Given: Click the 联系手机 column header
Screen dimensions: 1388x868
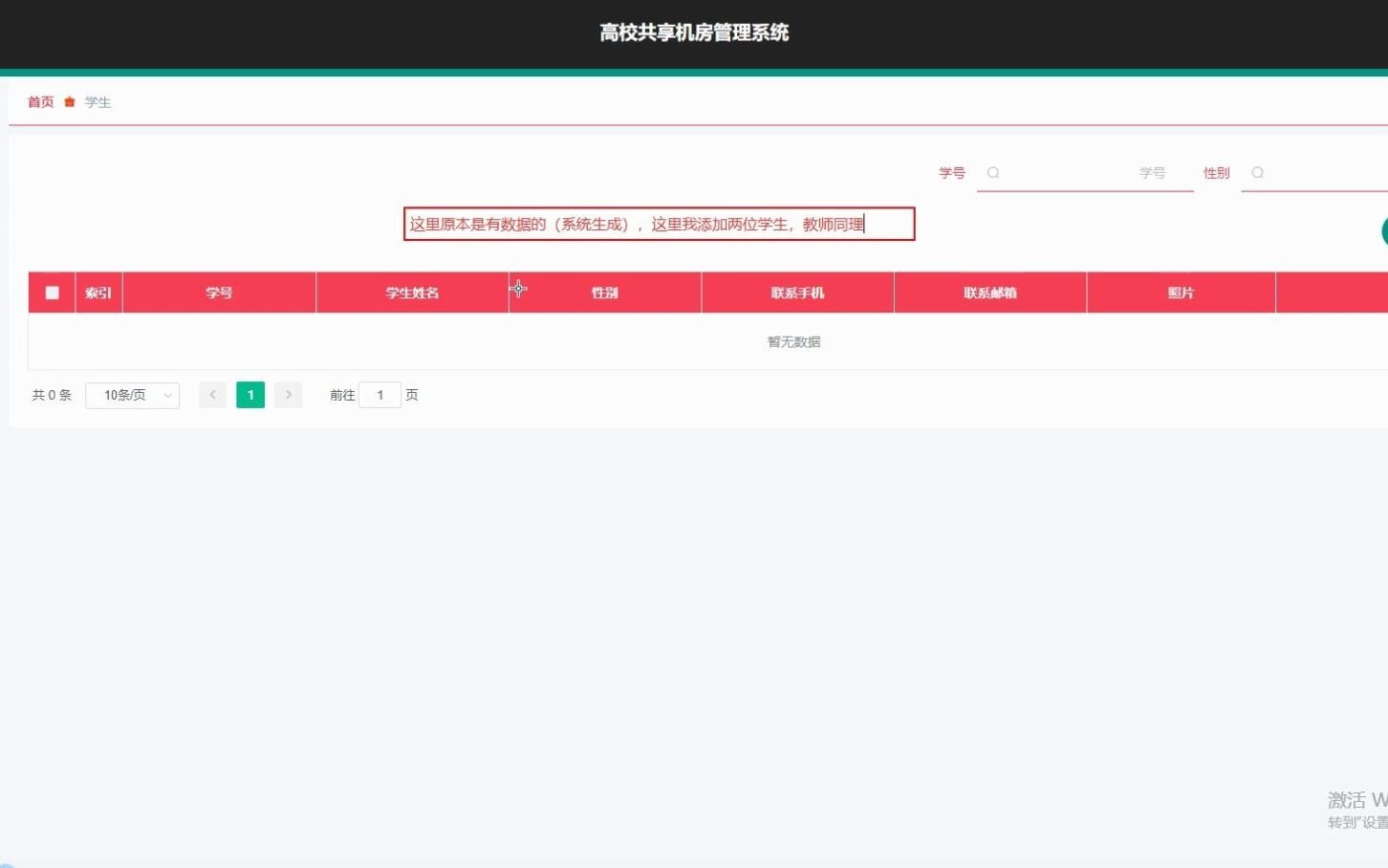Looking at the screenshot, I should [797, 292].
